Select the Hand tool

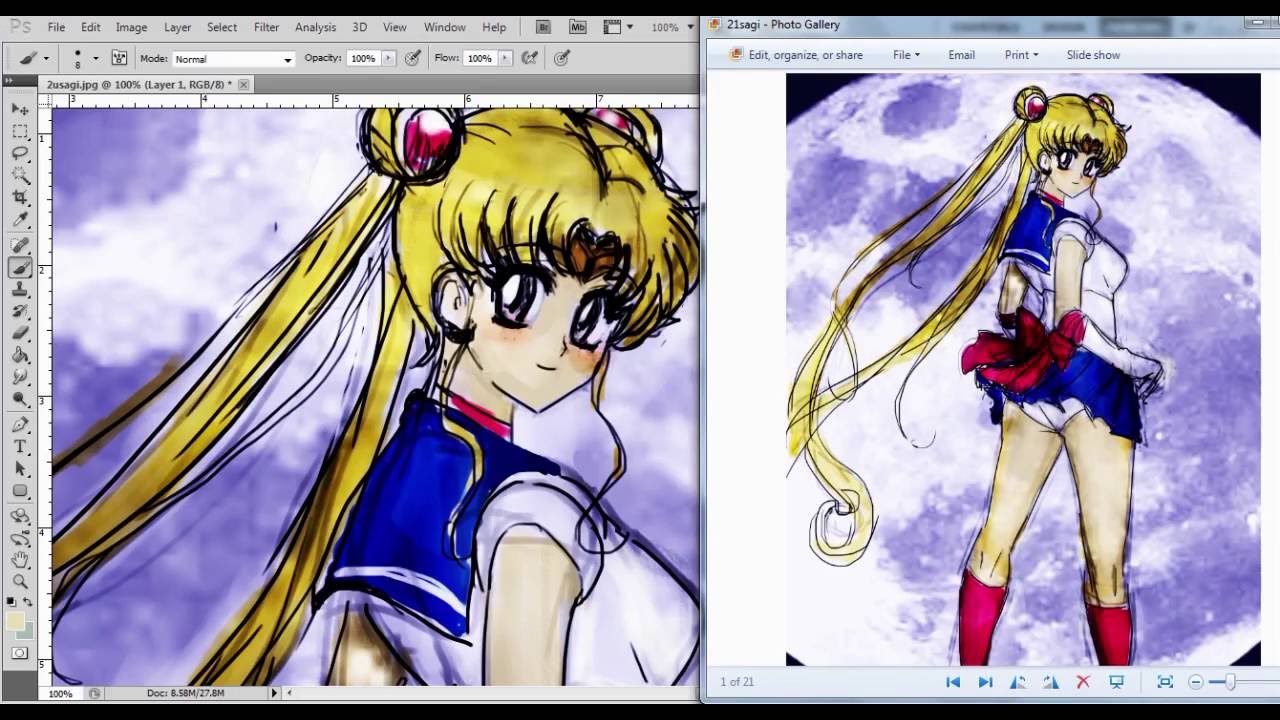pos(20,561)
